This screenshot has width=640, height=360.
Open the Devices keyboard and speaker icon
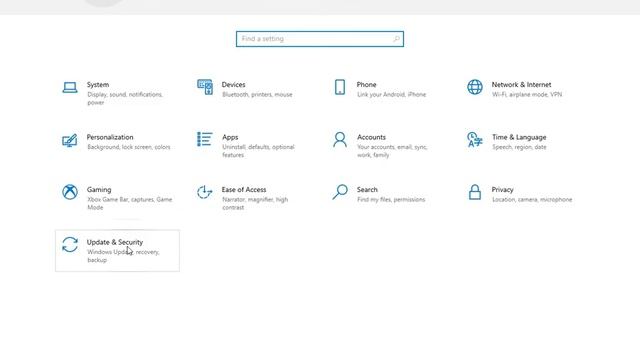pyautogui.click(x=205, y=87)
